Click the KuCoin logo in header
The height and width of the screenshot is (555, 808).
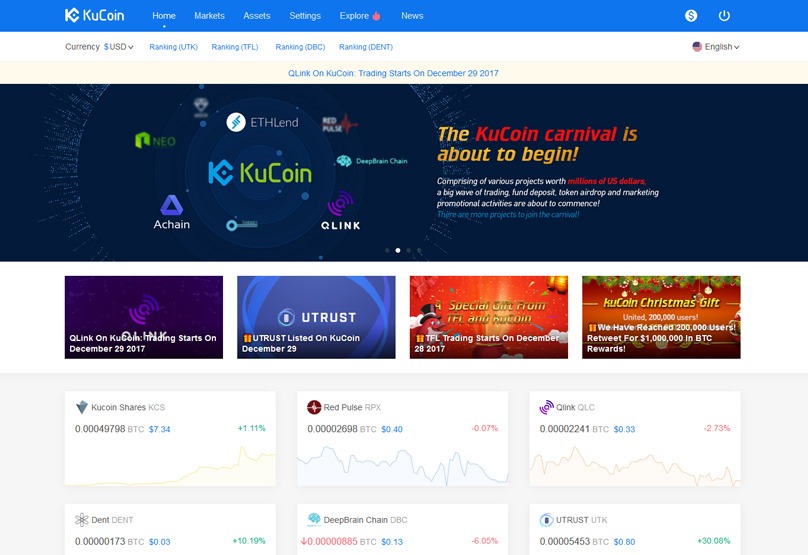[95, 16]
